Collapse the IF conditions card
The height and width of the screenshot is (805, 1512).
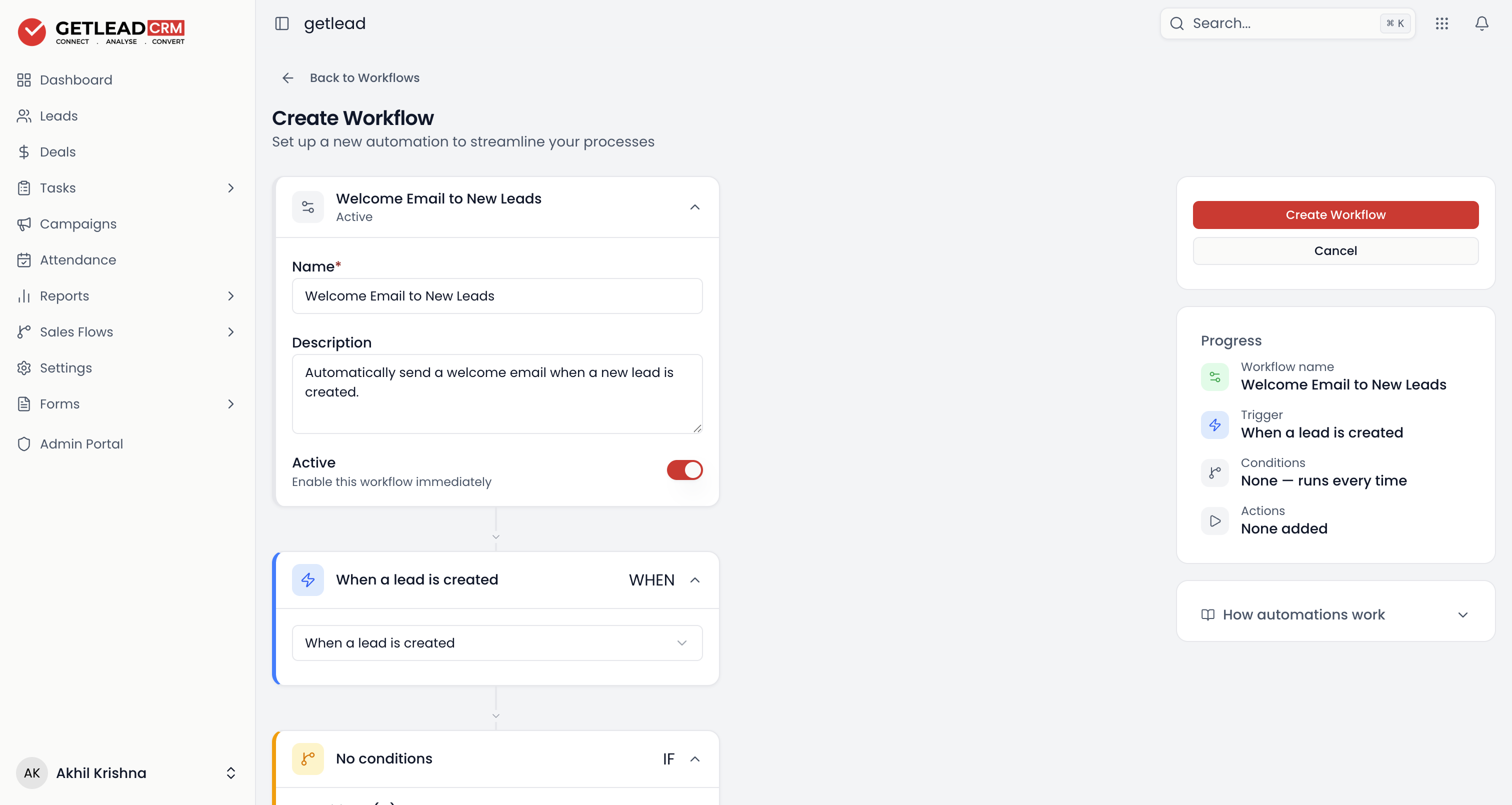pyautogui.click(x=694, y=759)
